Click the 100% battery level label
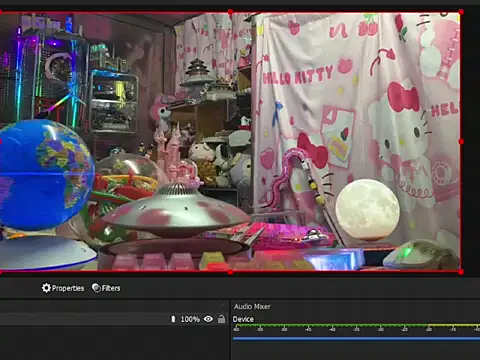The height and width of the screenshot is (360, 480). coord(190,319)
